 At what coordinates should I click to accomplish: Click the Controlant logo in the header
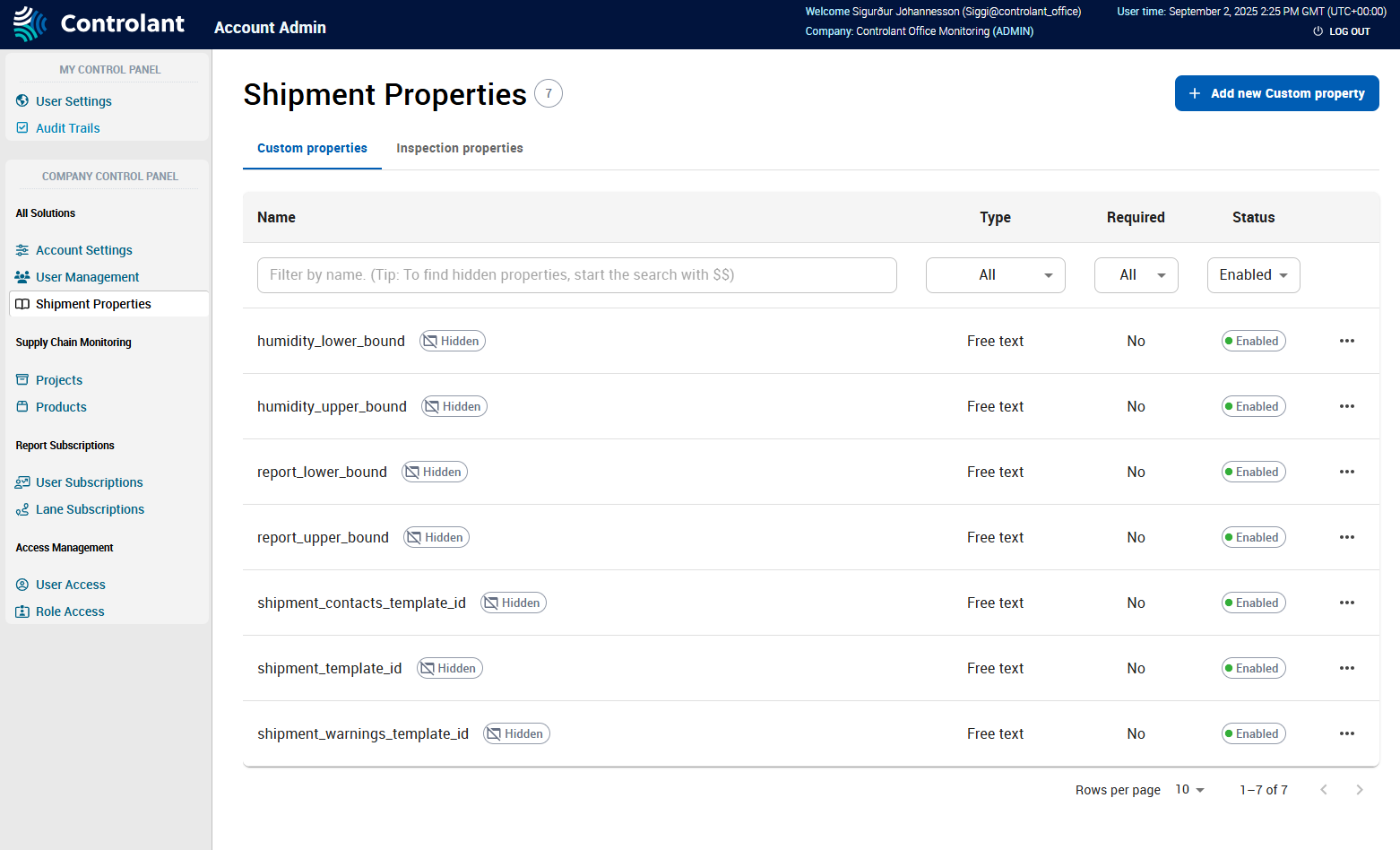click(98, 23)
